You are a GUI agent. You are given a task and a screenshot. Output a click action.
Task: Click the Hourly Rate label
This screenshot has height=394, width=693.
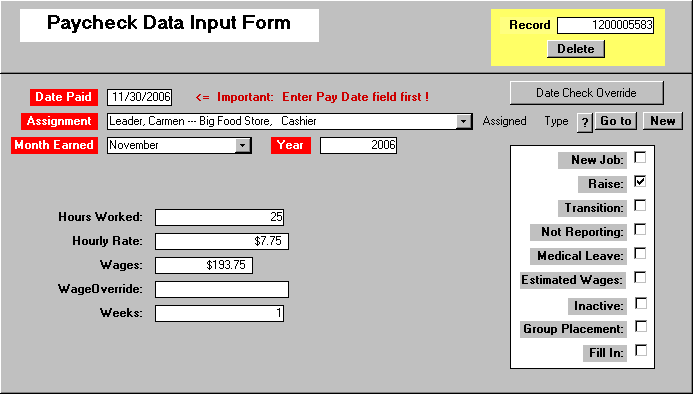point(107,241)
